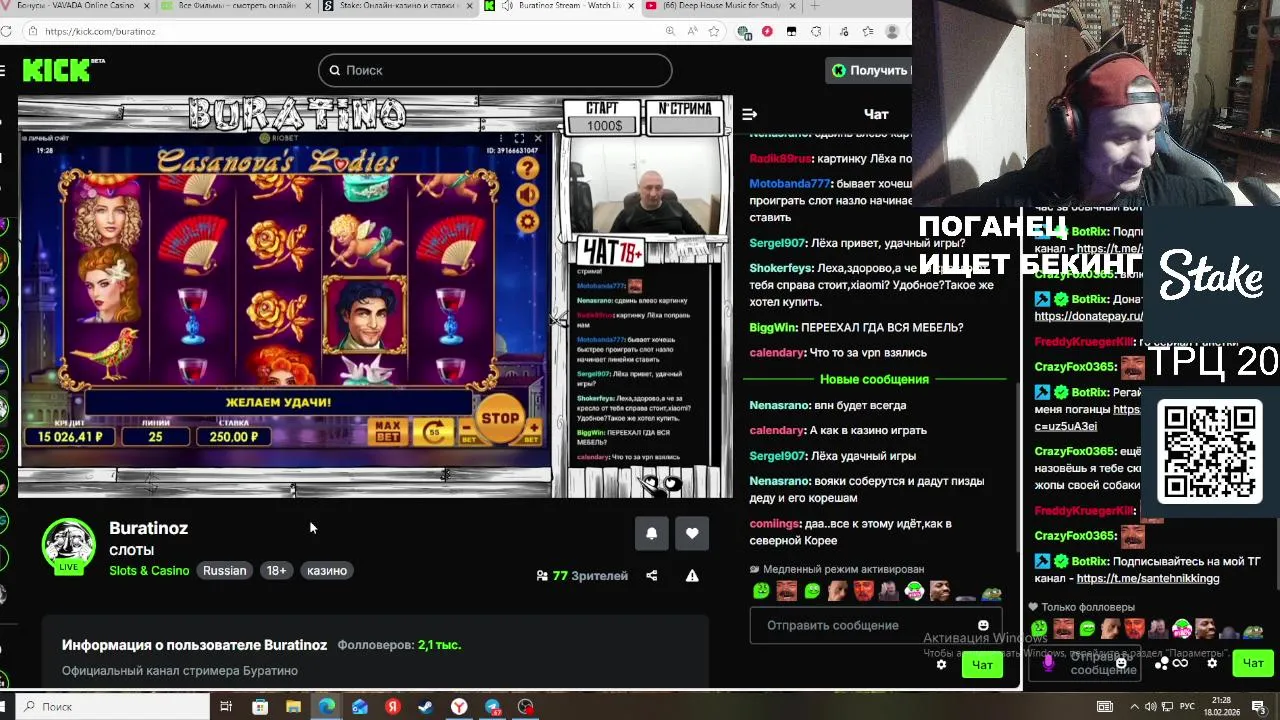Click the zoom magnifier icon in address bar

670,31
